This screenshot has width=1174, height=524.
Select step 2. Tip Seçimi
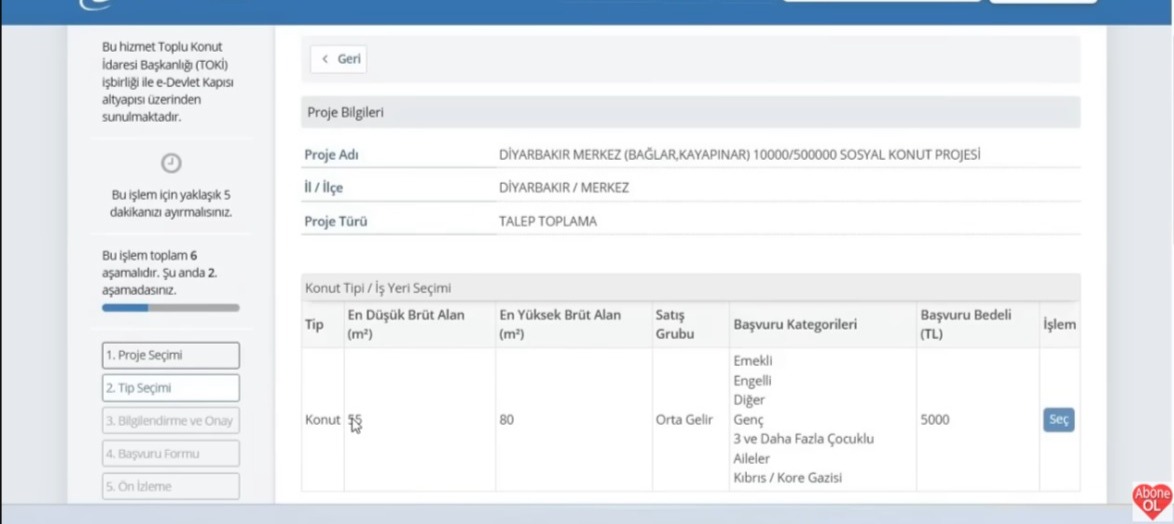point(171,388)
